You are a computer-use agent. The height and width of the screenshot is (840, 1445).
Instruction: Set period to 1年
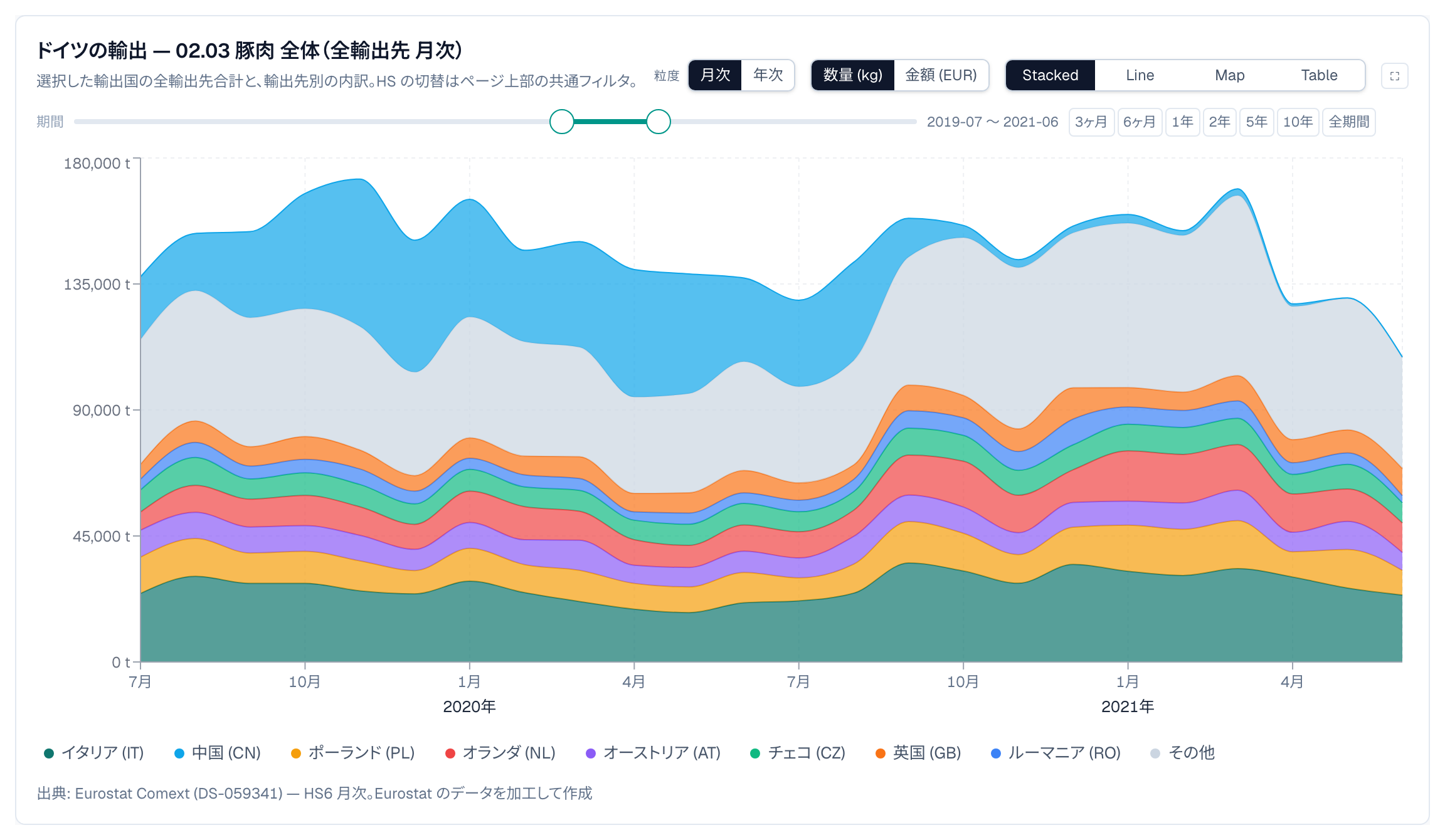pos(1183,122)
